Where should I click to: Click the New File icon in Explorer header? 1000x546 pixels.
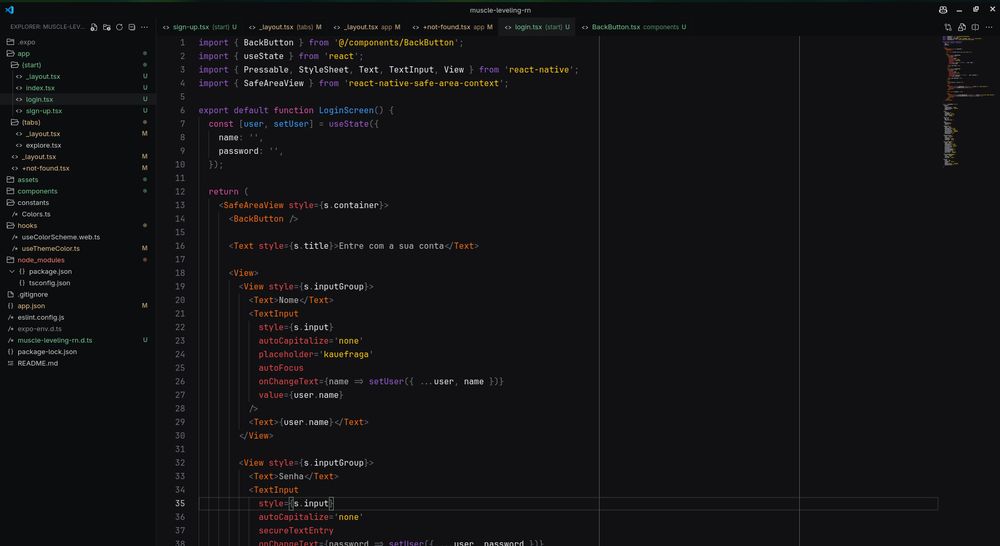(x=94, y=27)
